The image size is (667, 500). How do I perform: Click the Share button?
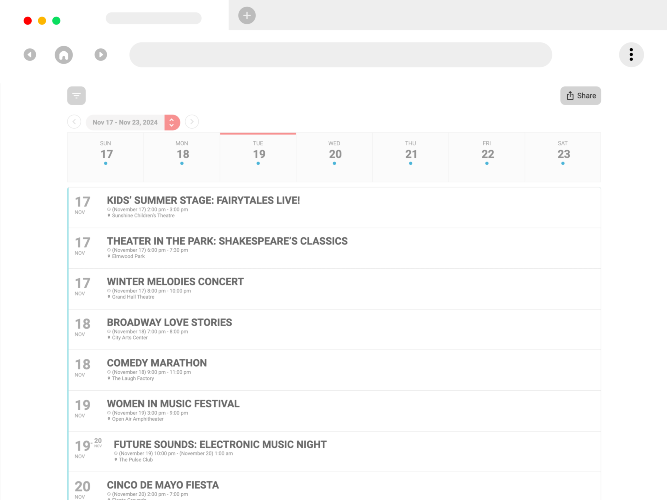[580, 95]
